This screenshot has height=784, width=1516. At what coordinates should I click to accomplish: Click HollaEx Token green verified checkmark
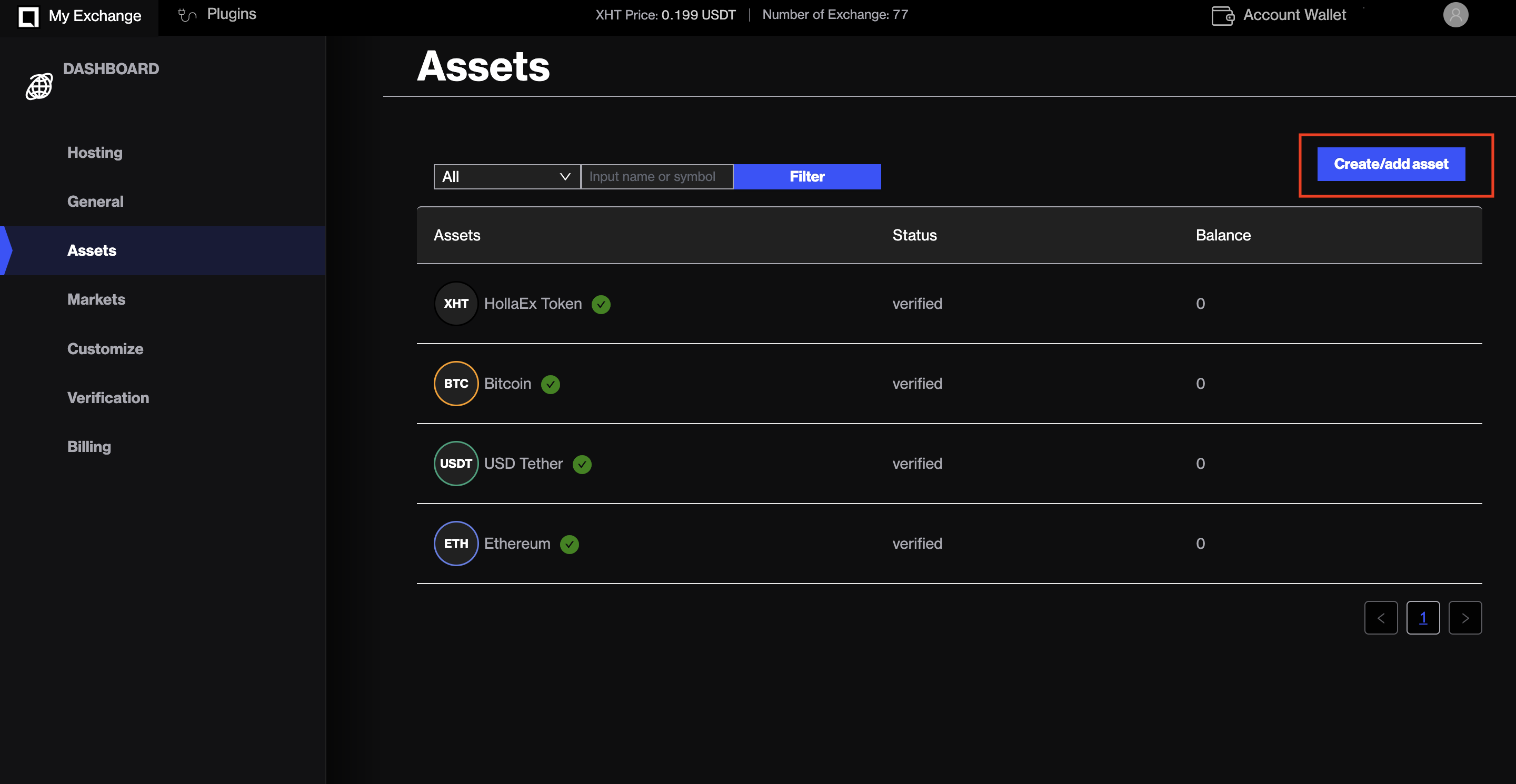(x=601, y=304)
